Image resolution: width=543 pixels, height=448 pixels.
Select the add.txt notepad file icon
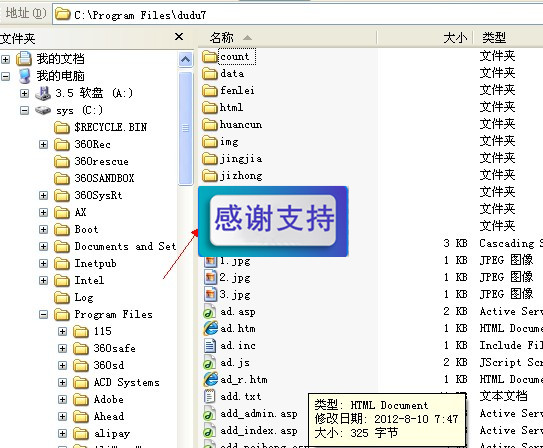(209, 396)
